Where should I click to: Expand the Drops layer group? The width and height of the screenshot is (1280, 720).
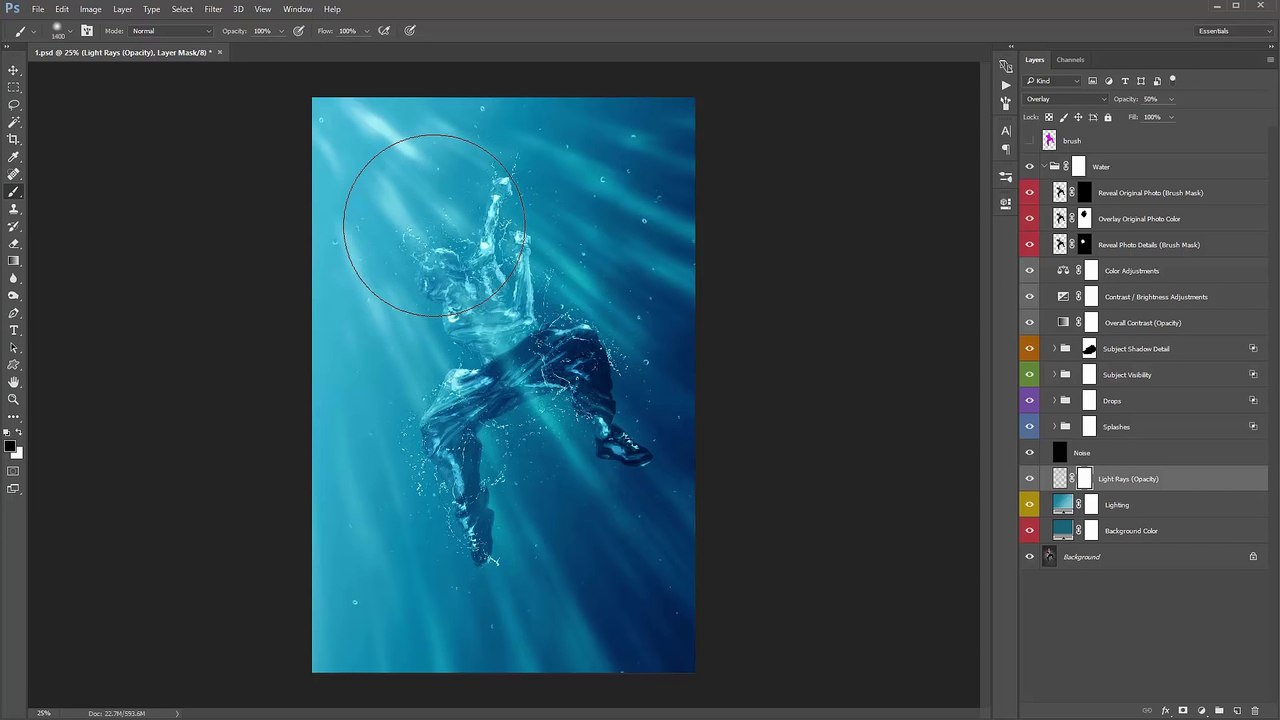(x=1053, y=401)
